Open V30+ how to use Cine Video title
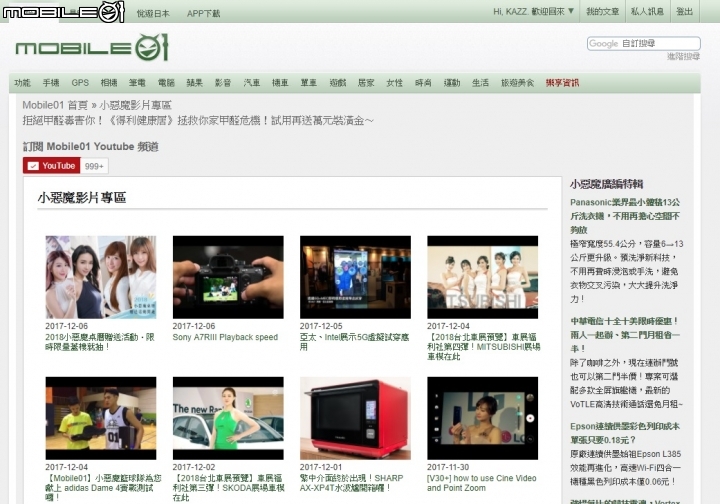 [x=482, y=483]
